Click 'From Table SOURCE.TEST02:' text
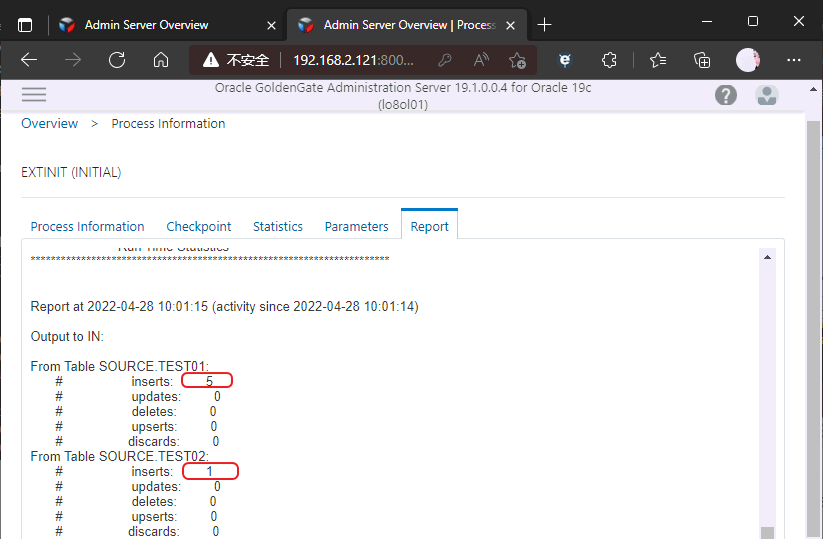 (120, 456)
